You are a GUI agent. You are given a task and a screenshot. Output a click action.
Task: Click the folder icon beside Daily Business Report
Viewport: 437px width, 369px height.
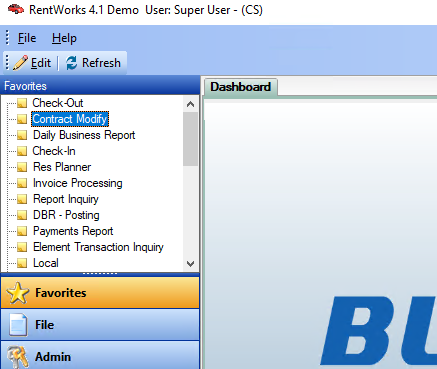22,135
